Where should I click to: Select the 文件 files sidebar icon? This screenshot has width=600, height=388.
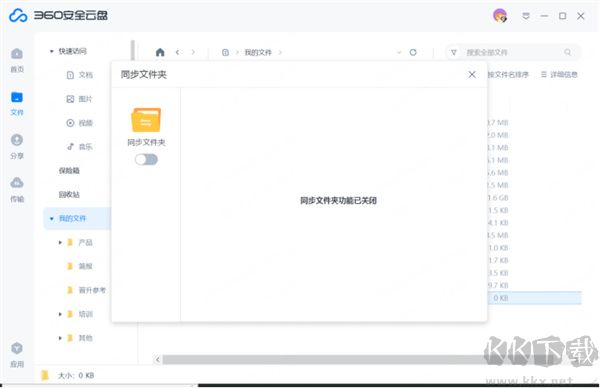point(17,103)
